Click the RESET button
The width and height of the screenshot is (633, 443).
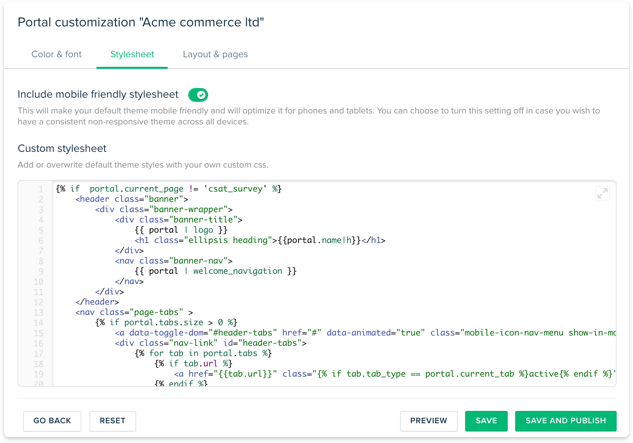click(112, 421)
